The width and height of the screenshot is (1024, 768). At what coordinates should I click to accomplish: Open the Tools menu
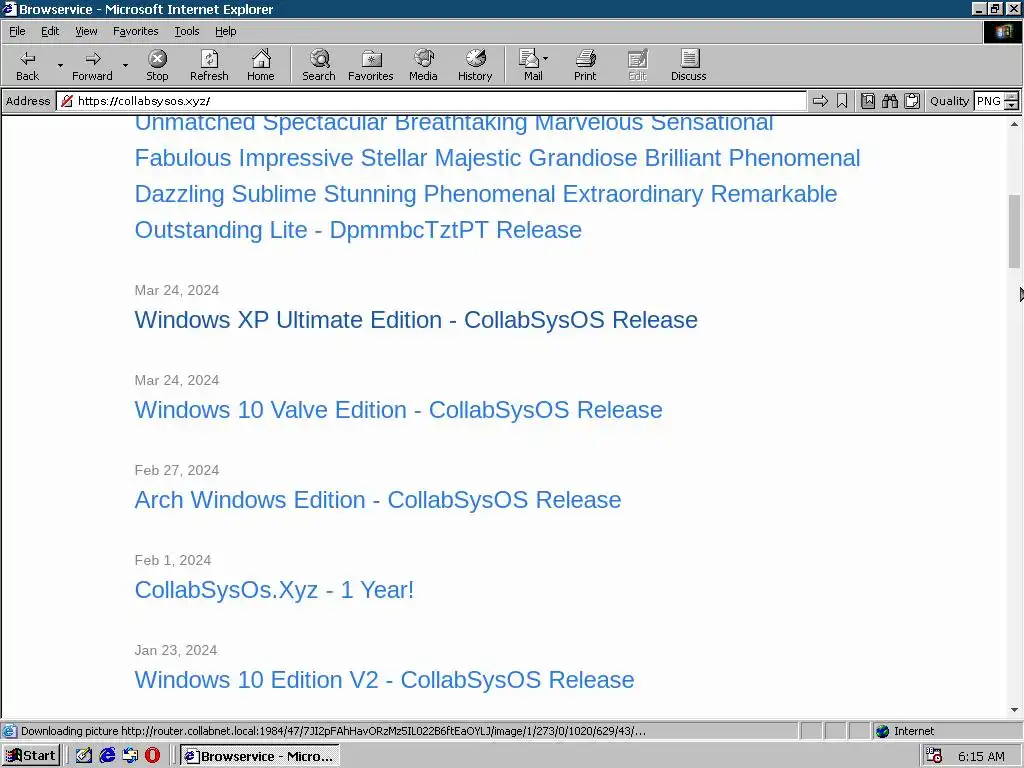pyautogui.click(x=186, y=31)
